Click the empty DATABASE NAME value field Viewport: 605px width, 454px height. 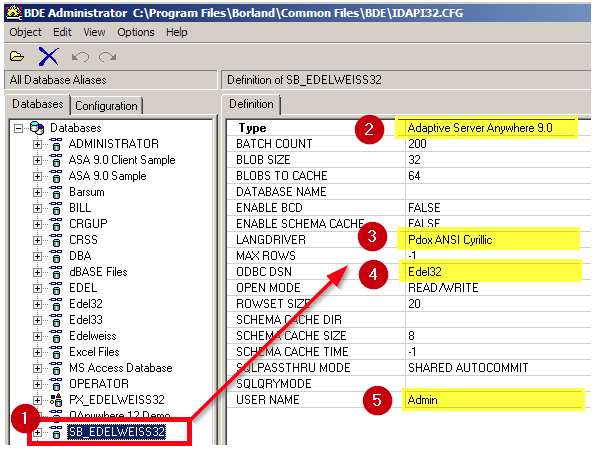click(x=498, y=192)
